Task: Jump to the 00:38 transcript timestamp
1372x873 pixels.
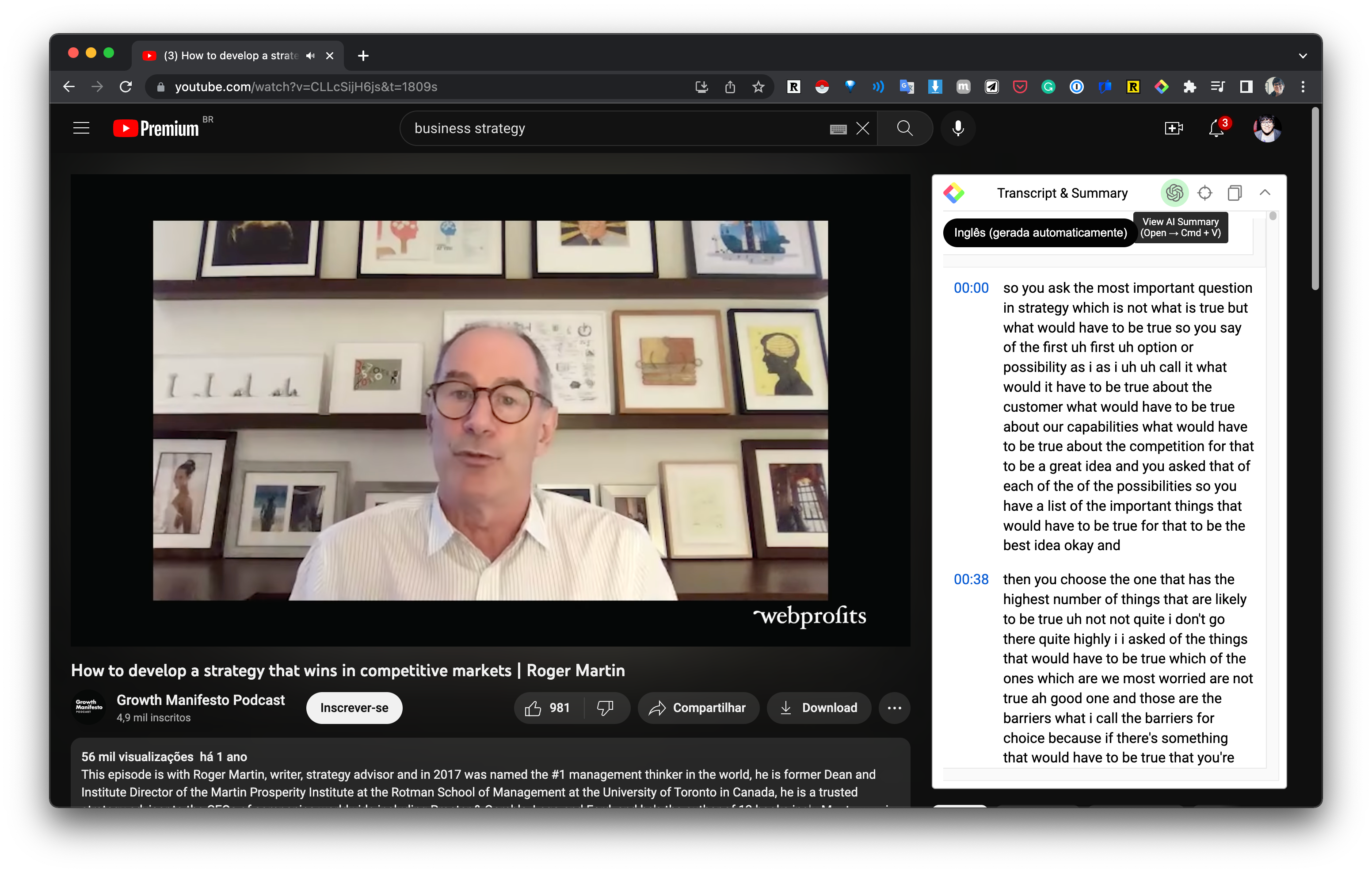Action: coord(971,579)
